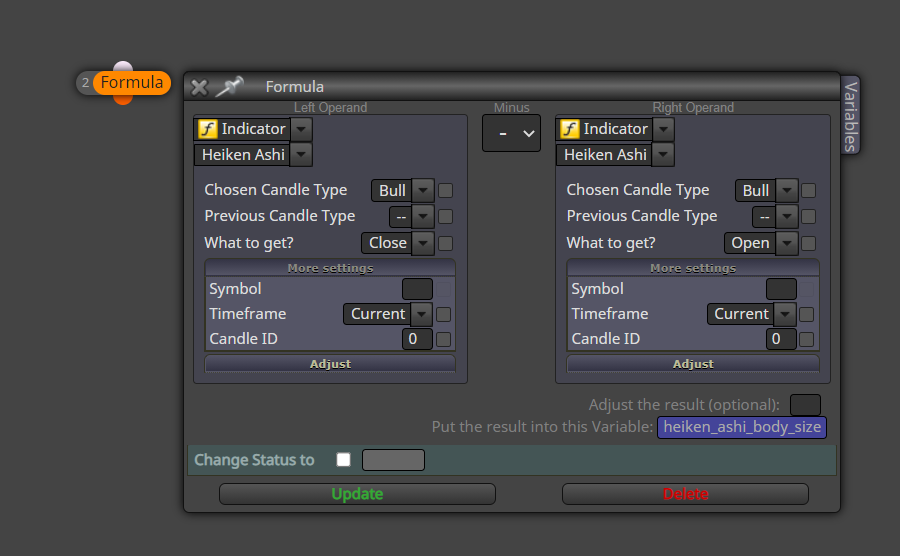
Task: Change right Timeframe Current dropdown
Action: point(785,314)
